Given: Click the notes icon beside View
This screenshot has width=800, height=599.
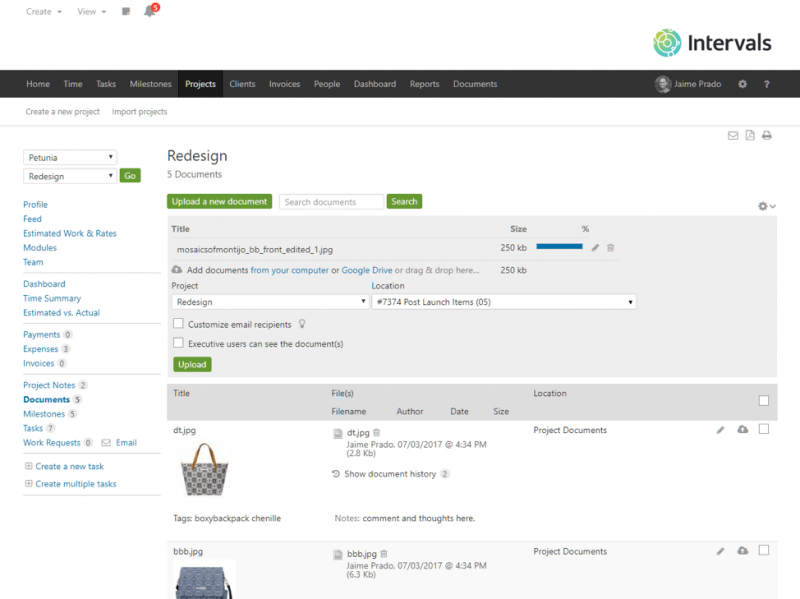Looking at the screenshot, I should (x=126, y=11).
